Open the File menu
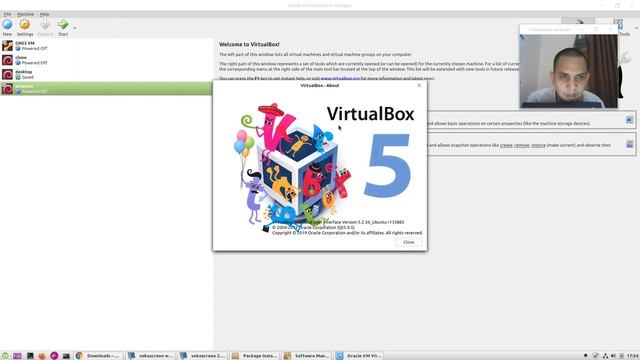Image resolution: width=640 pixels, height=360 pixels. pos(7,14)
